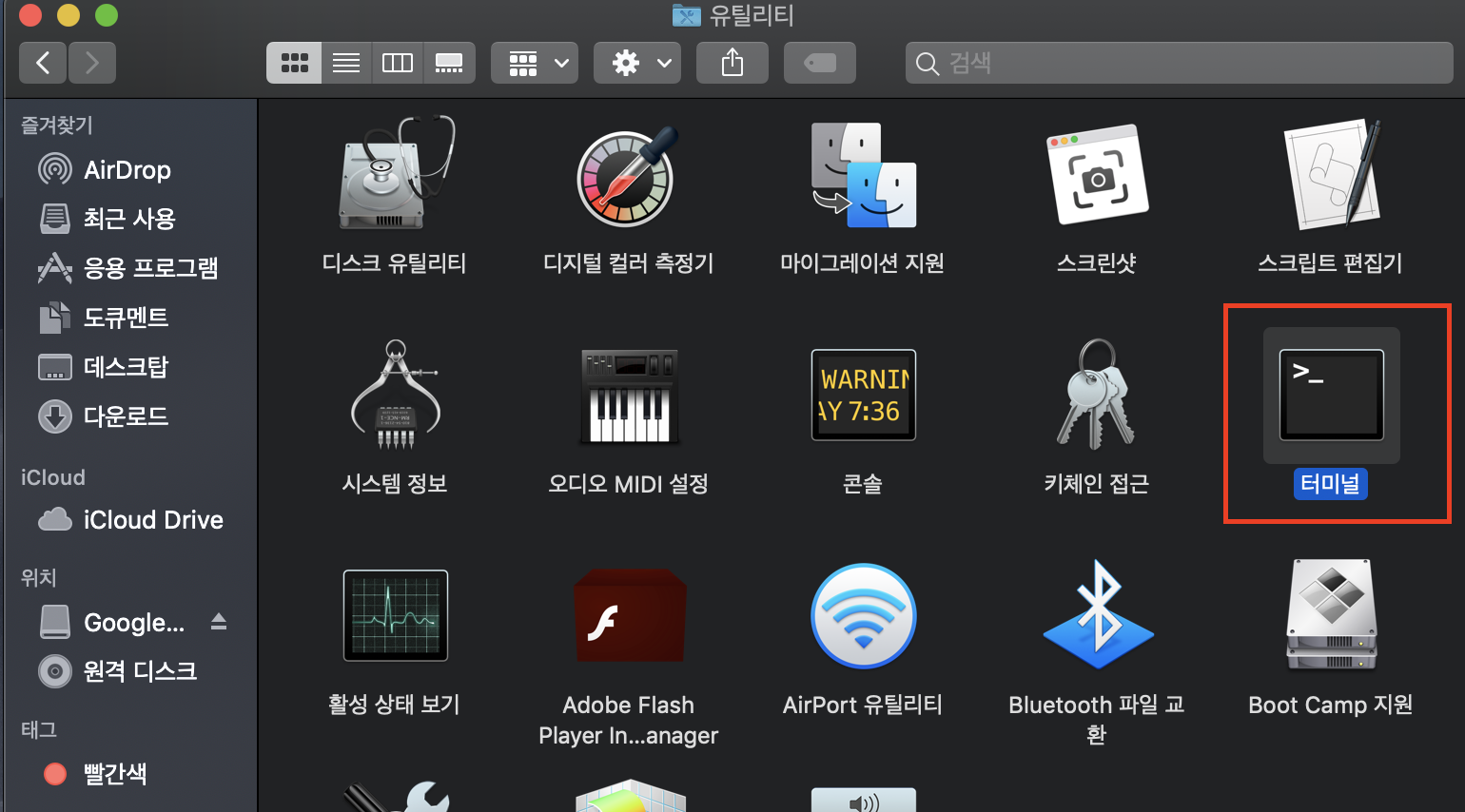This screenshot has height=812, width=1465.
Task: Select the Google... volume in the sidebar
Action: [x=112, y=623]
